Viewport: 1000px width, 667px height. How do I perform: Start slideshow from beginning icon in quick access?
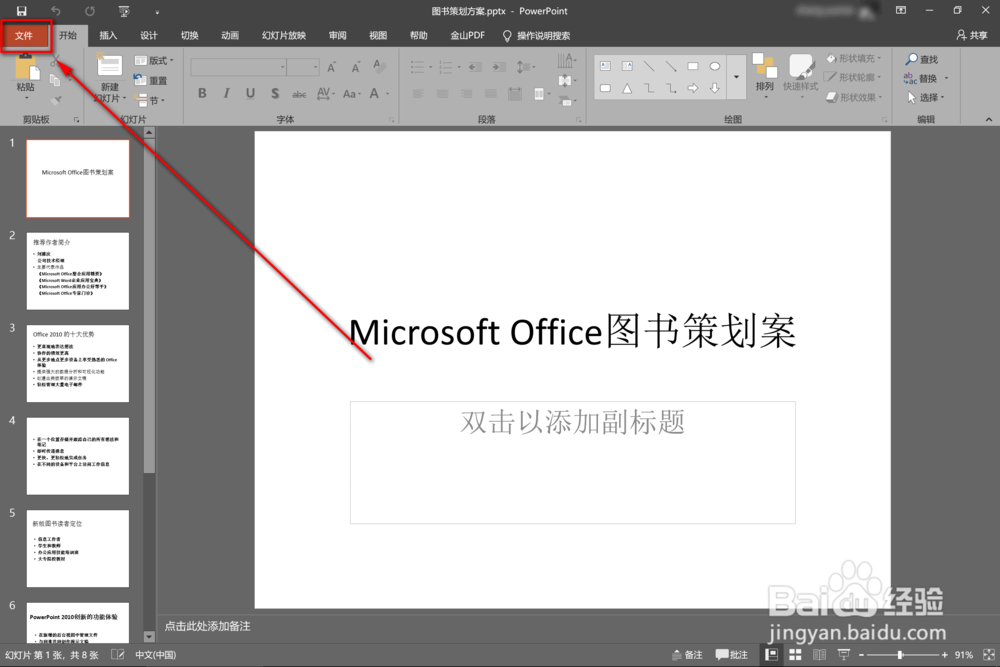pos(124,11)
